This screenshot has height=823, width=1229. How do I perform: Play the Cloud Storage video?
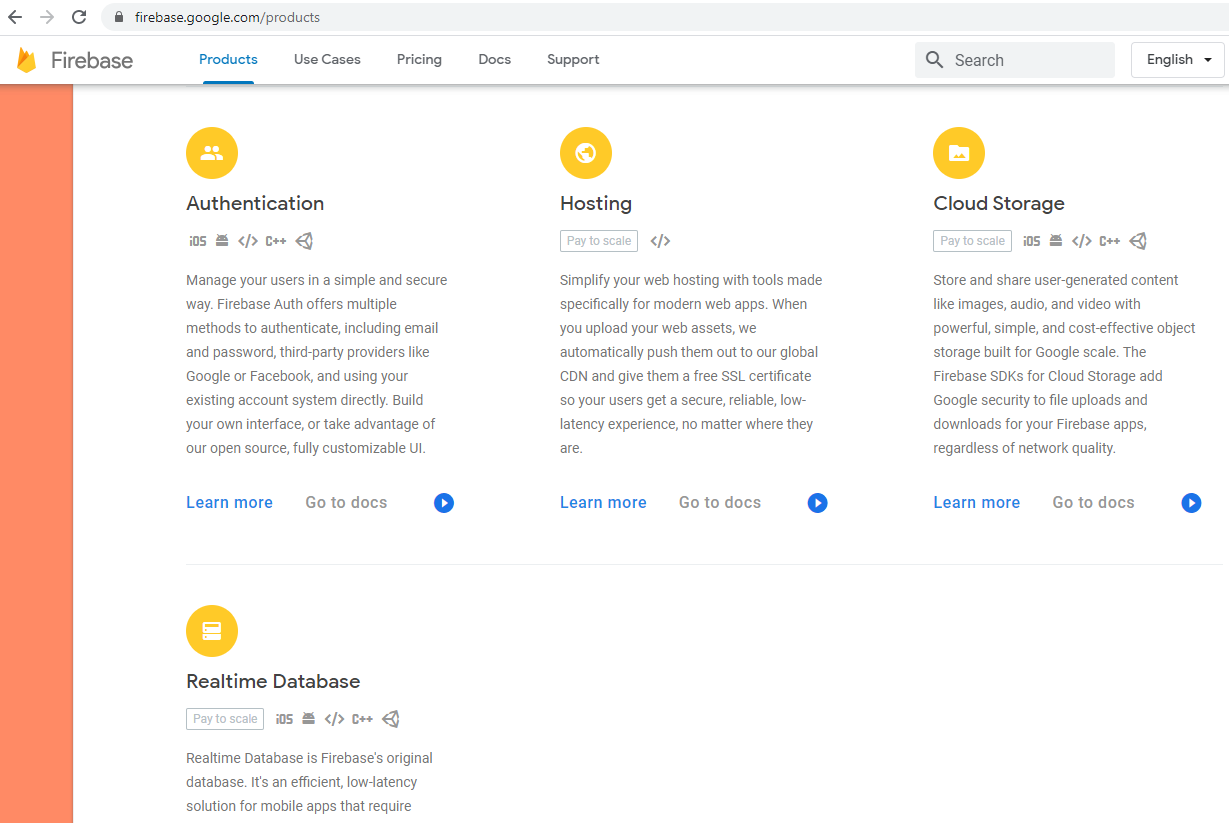[1191, 503]
